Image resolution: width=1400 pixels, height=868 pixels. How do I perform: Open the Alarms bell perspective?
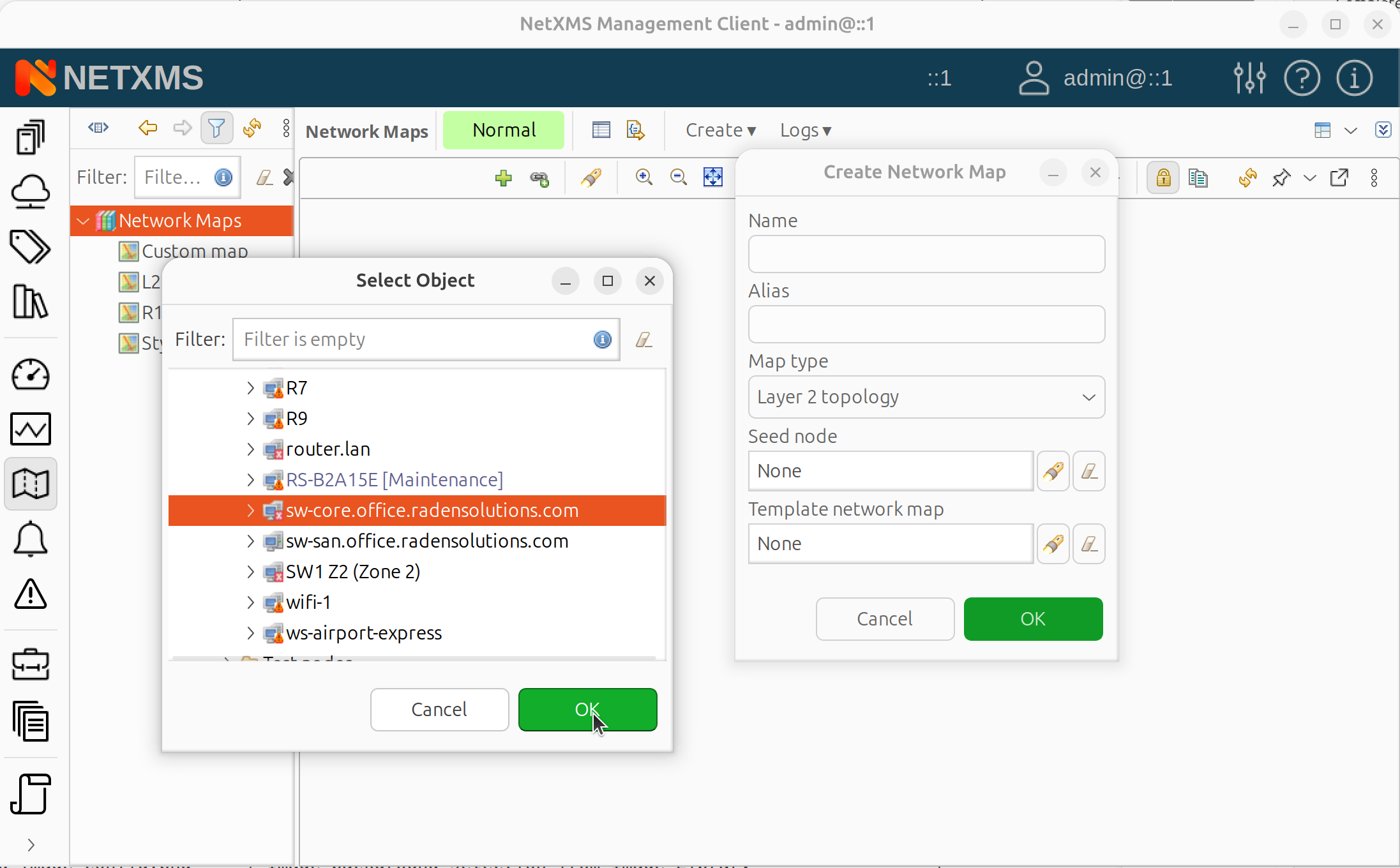coord(30,539)
